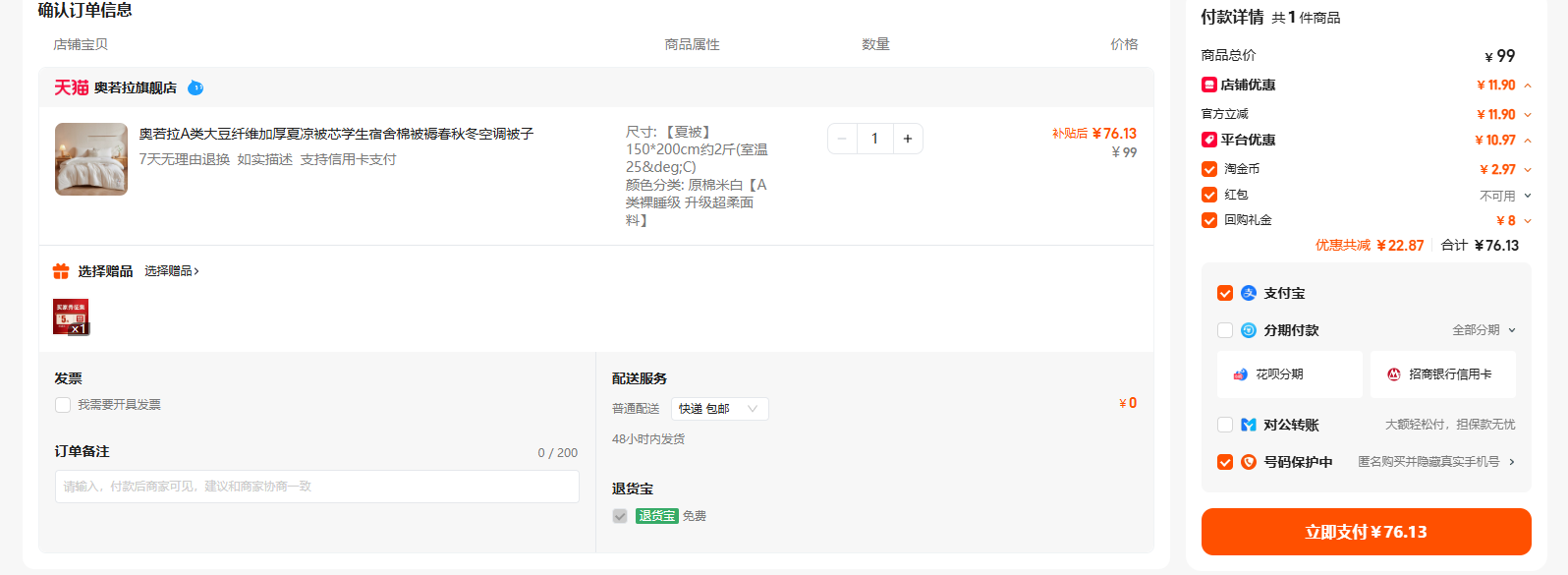Open the choose gift link

[172, 271]
